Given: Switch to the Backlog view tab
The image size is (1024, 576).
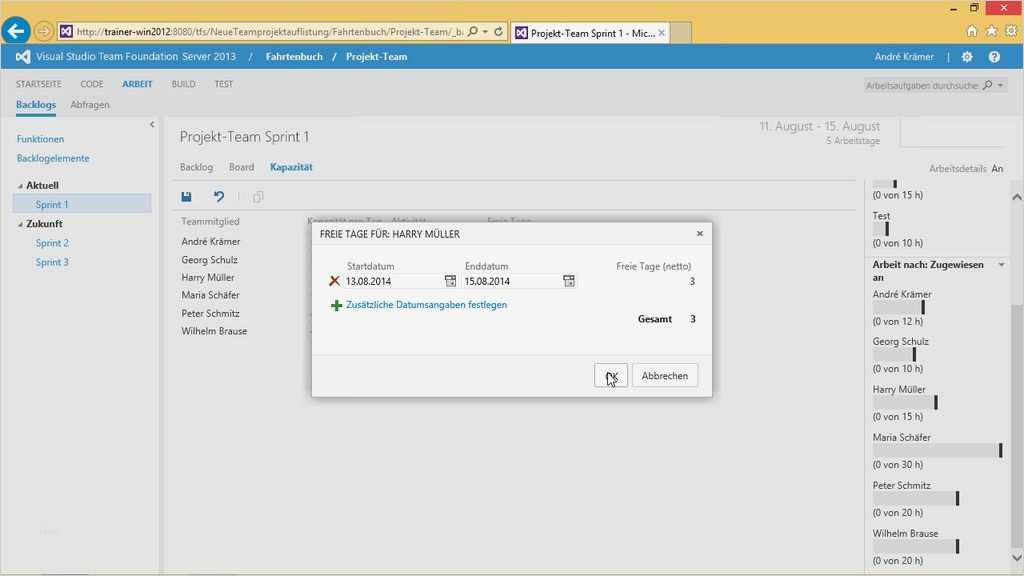Looking at the screenshot, I should [197, 167].
